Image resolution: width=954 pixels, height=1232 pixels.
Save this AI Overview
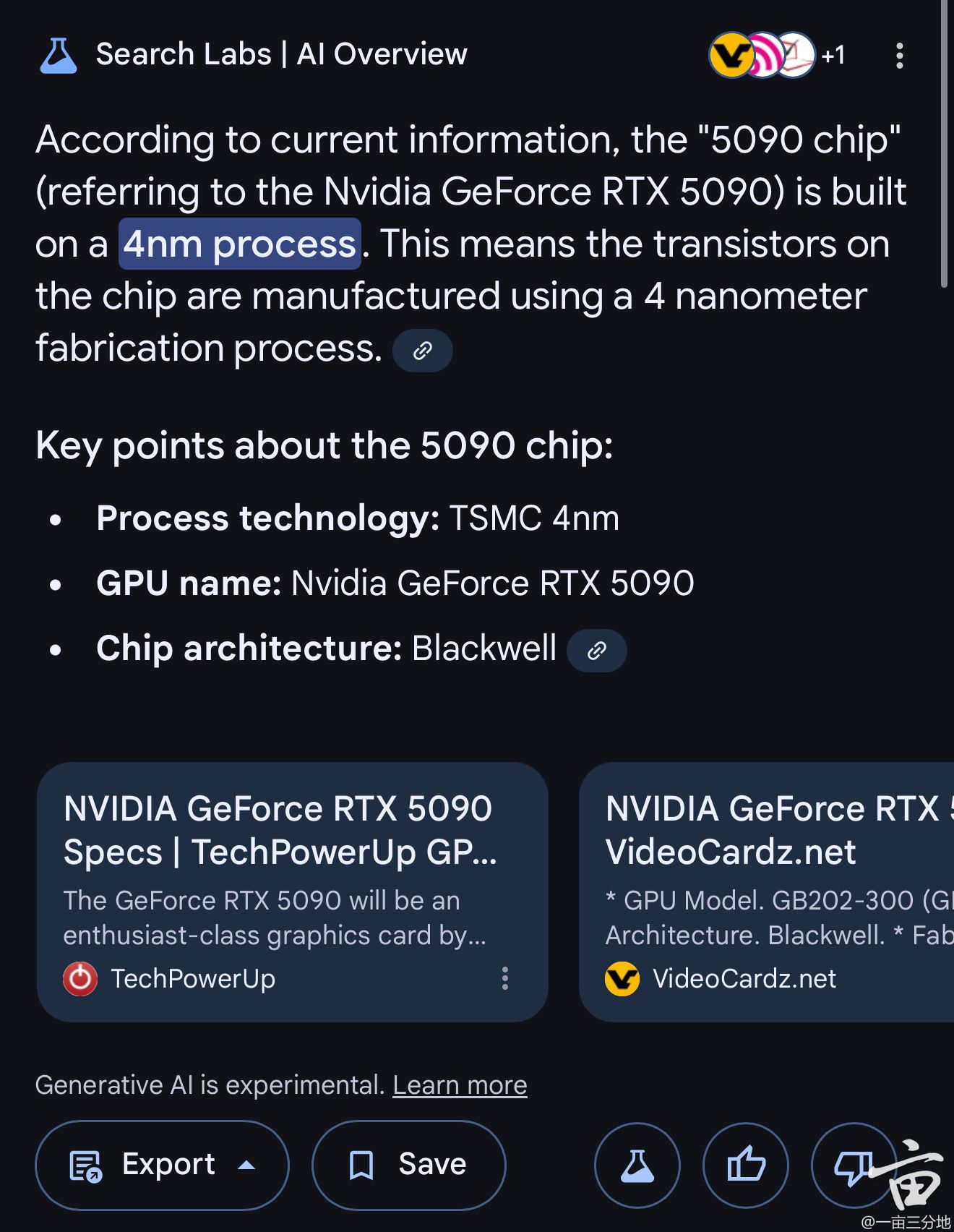[409, 1165]
